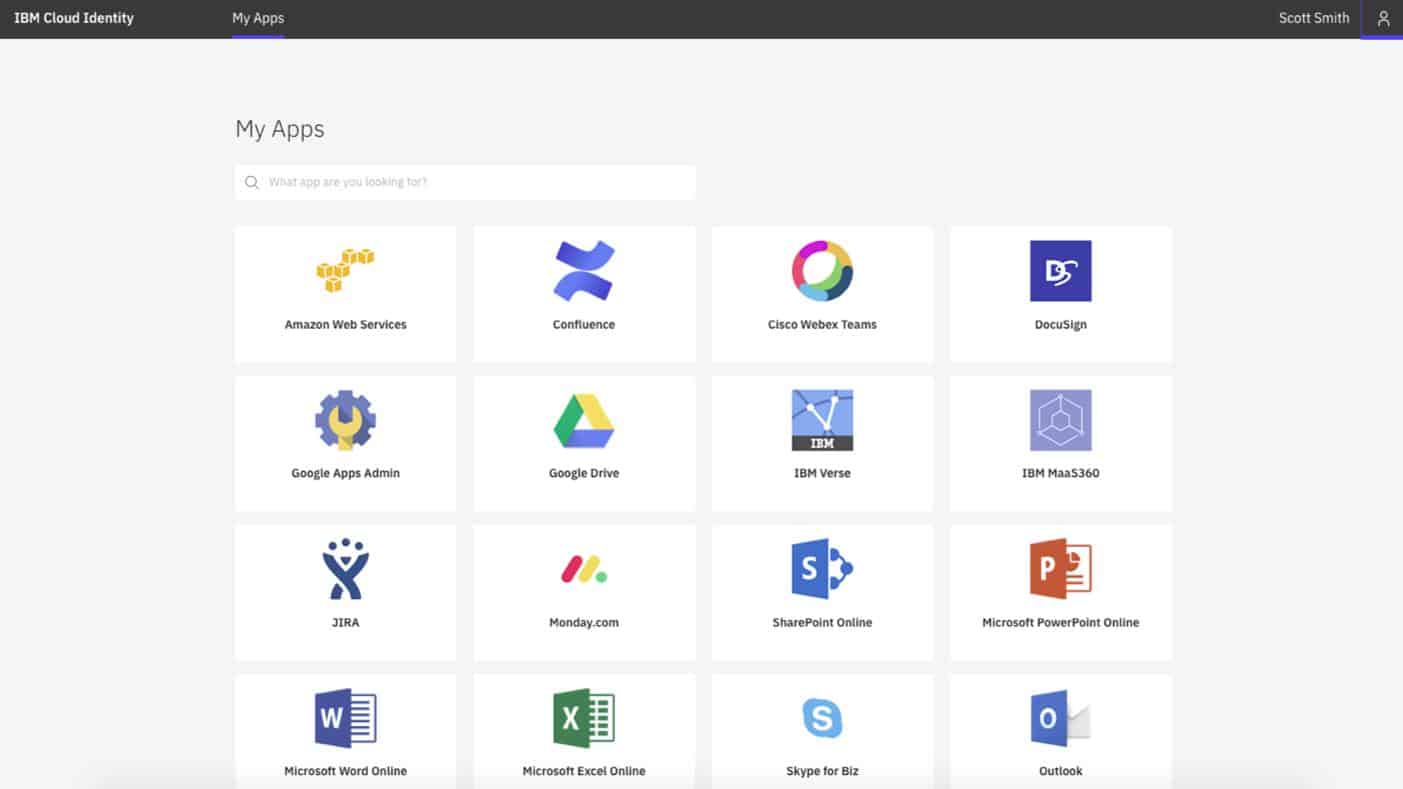The image size is (1403, 789).
Task: Open Google Apps Admin gear icon
Action: tap(345, 420)
